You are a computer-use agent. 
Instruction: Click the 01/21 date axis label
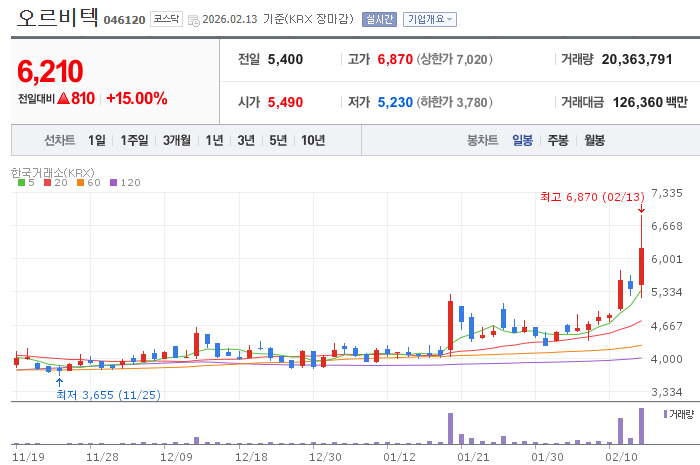point(473,457)
